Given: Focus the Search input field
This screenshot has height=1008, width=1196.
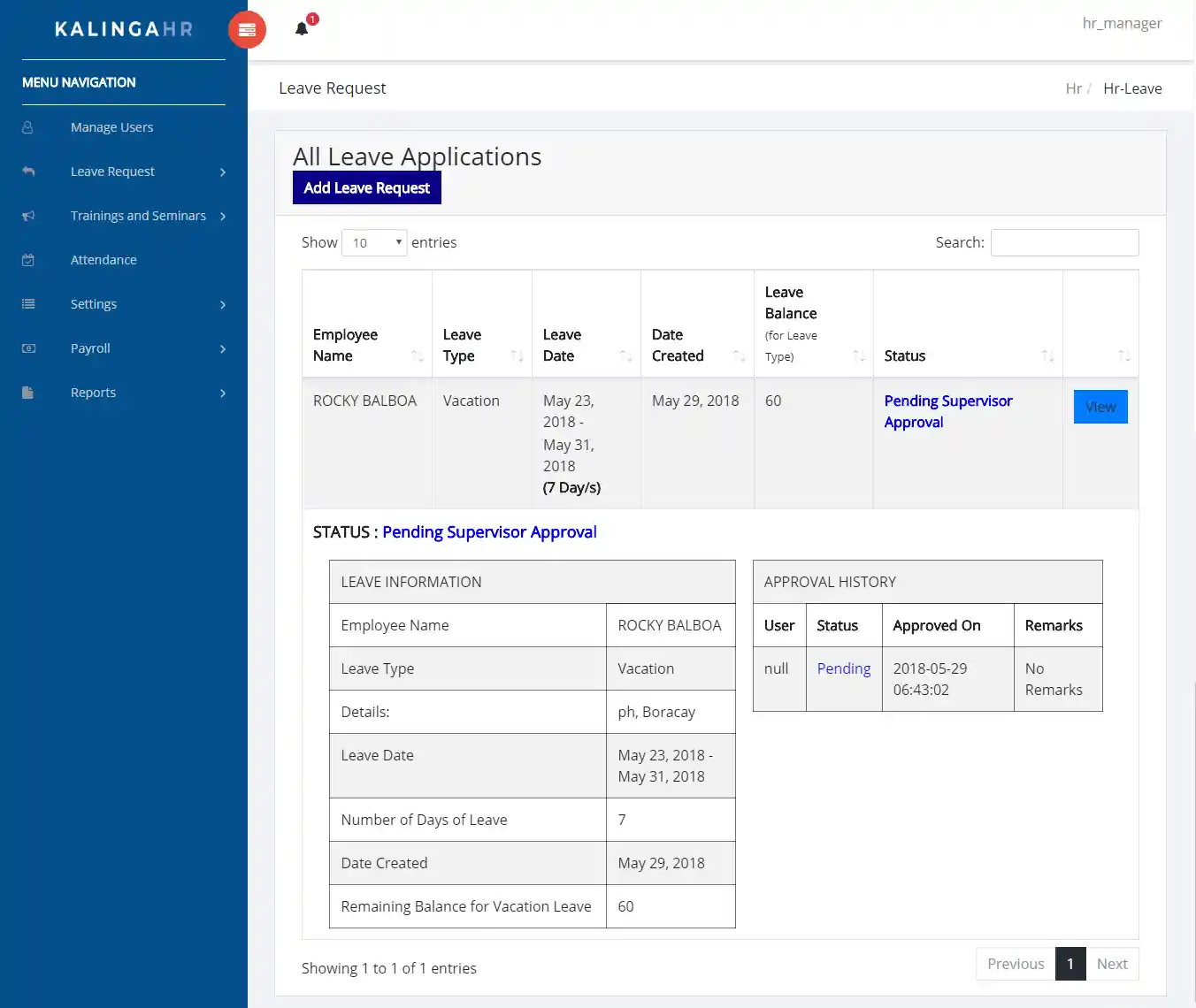Looking at the screenshot, I should 1065,242.
